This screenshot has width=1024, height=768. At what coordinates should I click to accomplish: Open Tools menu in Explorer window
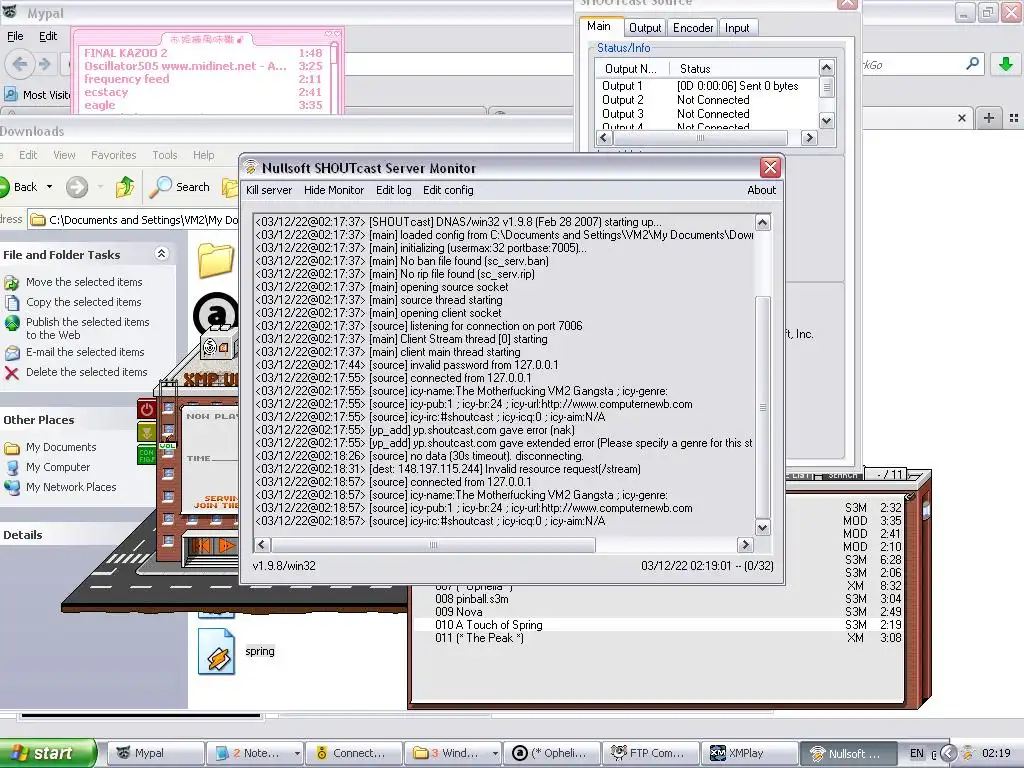pyautogui.click(x=165, y=155)
